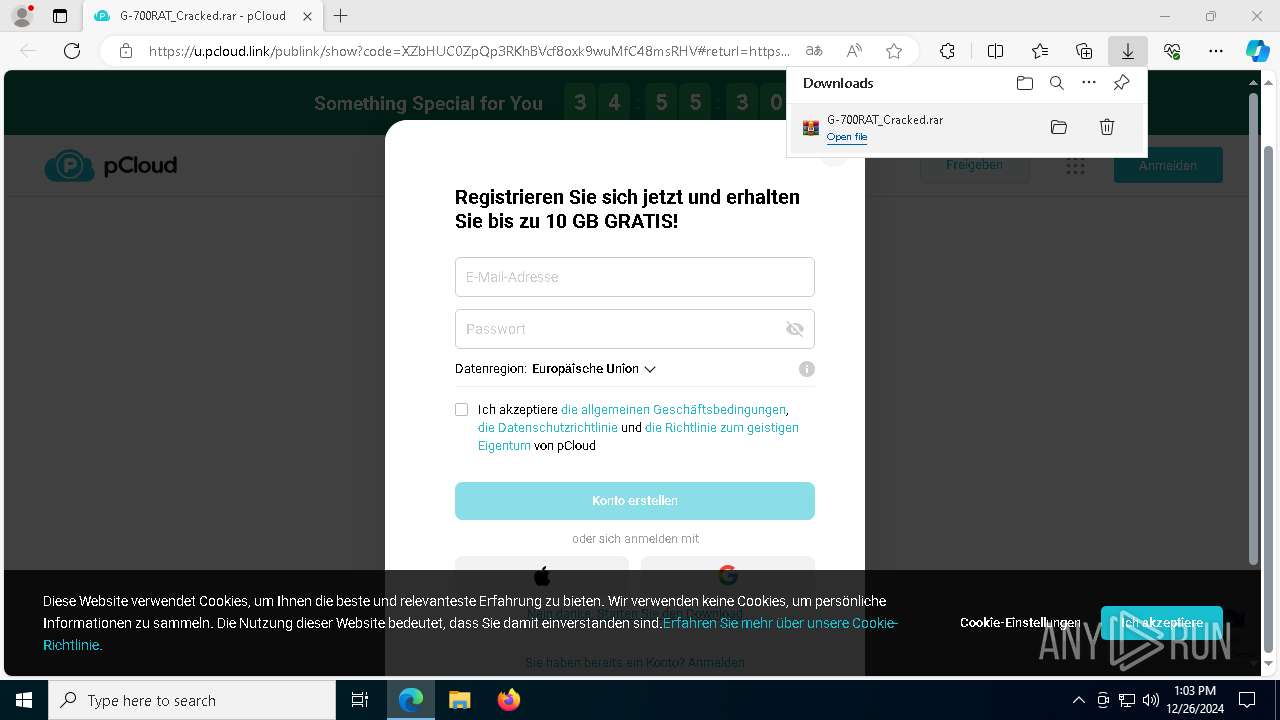Click Cookie-Einstellungen button
This screenshot has height=720, width=1280.
1020,622
